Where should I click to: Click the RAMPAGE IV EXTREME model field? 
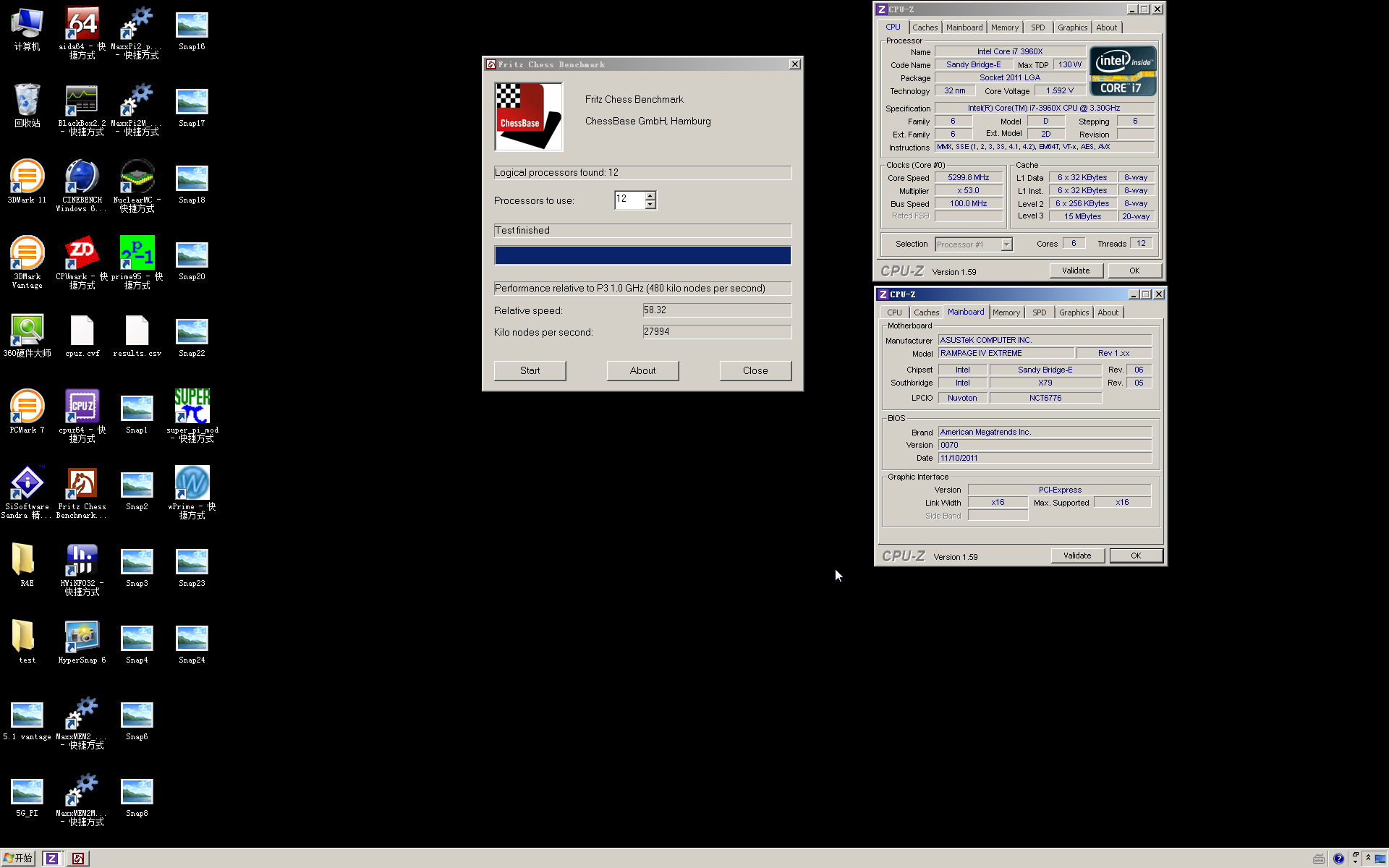point(1006,353)
